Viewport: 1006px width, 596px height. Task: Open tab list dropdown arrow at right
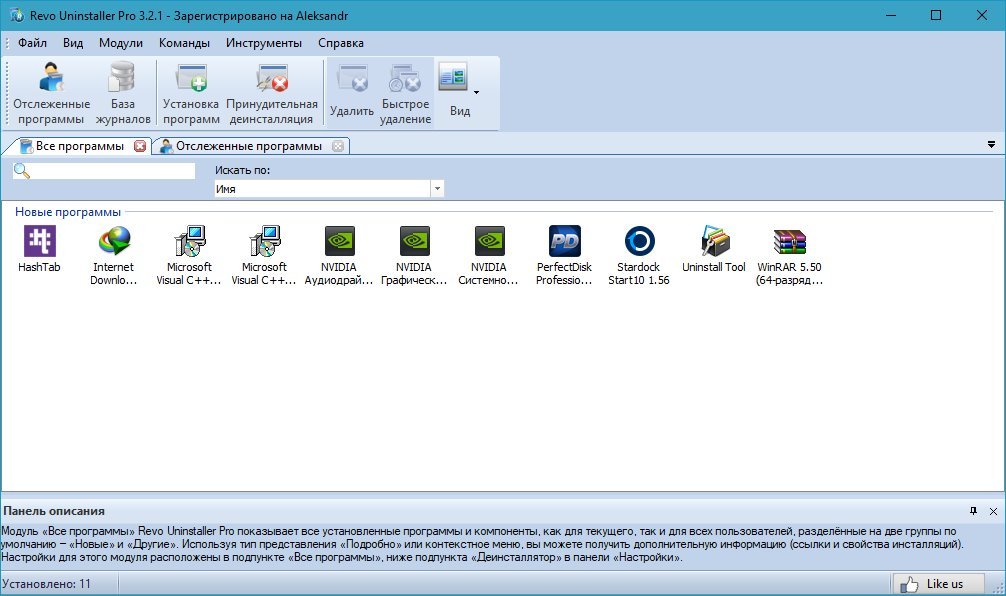(x=991, y=145)
